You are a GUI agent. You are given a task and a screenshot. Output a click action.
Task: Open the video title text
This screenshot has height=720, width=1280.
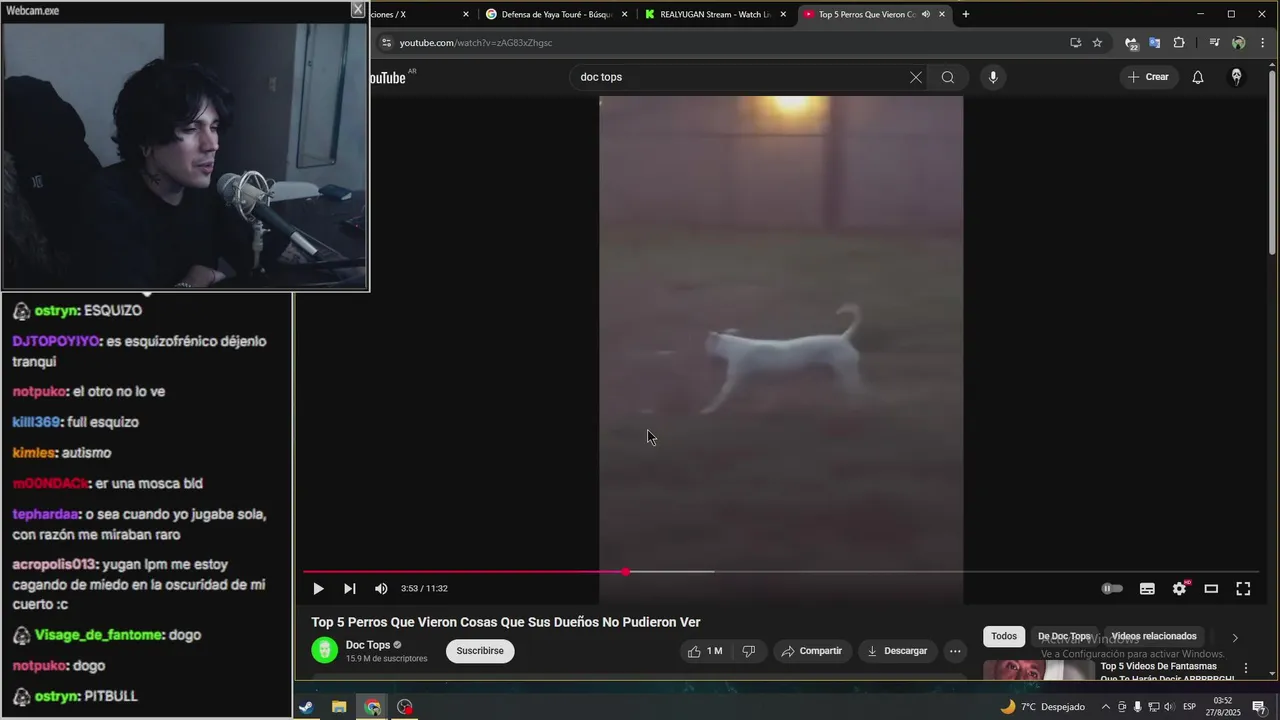pos(505,622)
